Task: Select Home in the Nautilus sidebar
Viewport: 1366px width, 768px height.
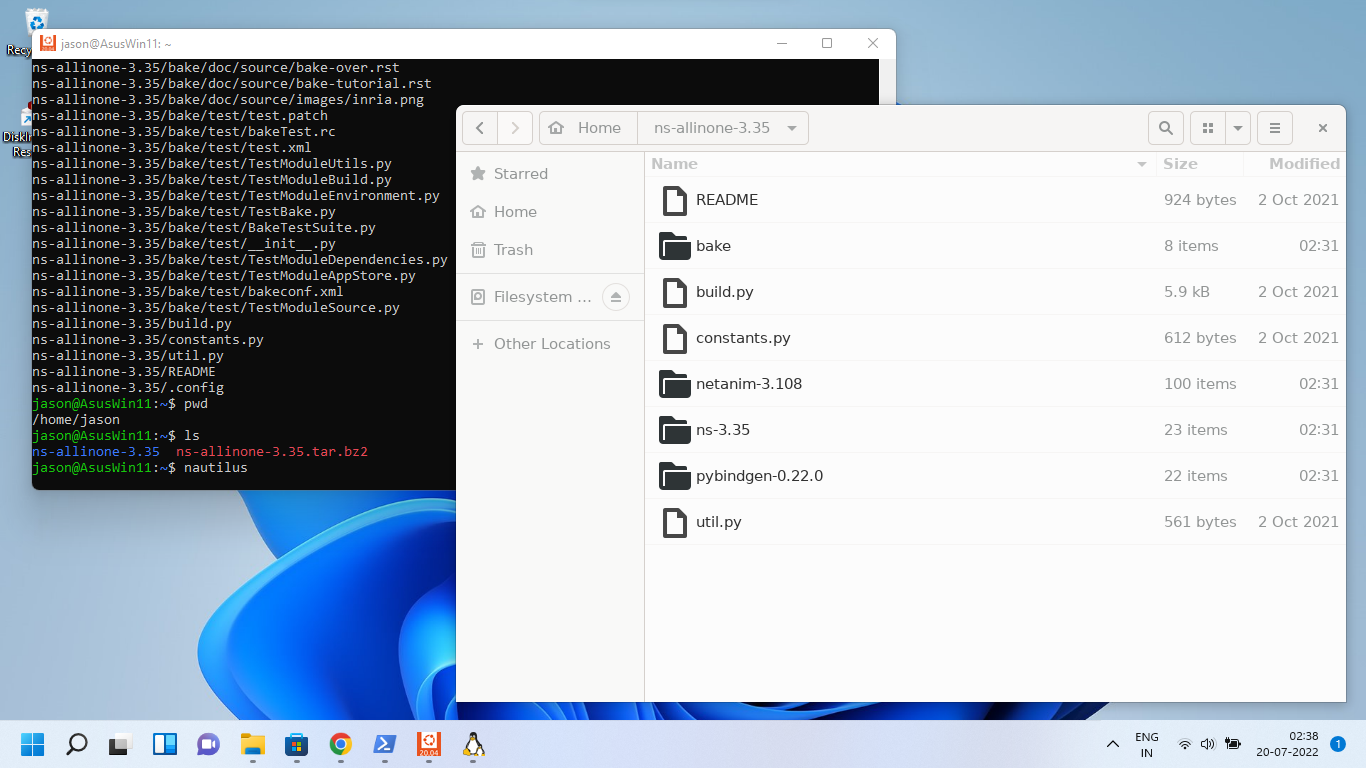Action: point(550,212)
